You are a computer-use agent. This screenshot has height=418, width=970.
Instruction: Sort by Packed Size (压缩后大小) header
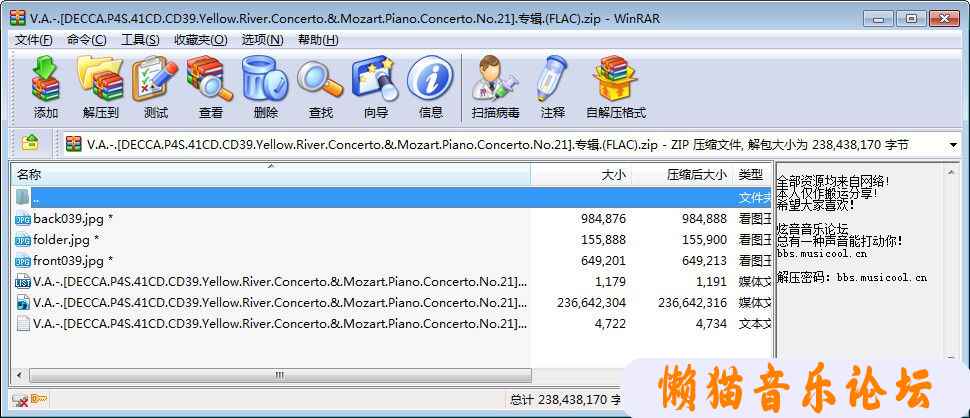(x=682, y=175)
